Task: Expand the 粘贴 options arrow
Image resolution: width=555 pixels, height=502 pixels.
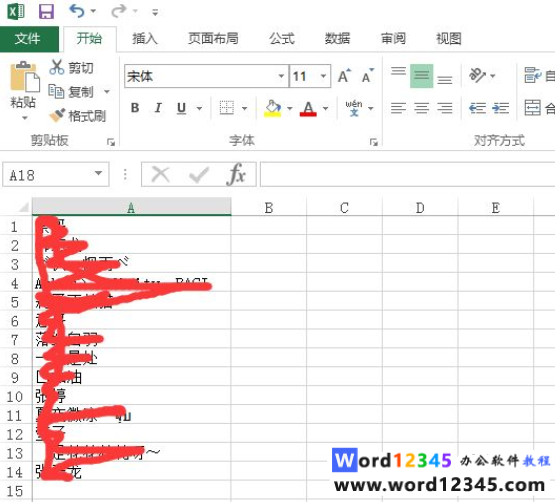Action: click(24, 118)
